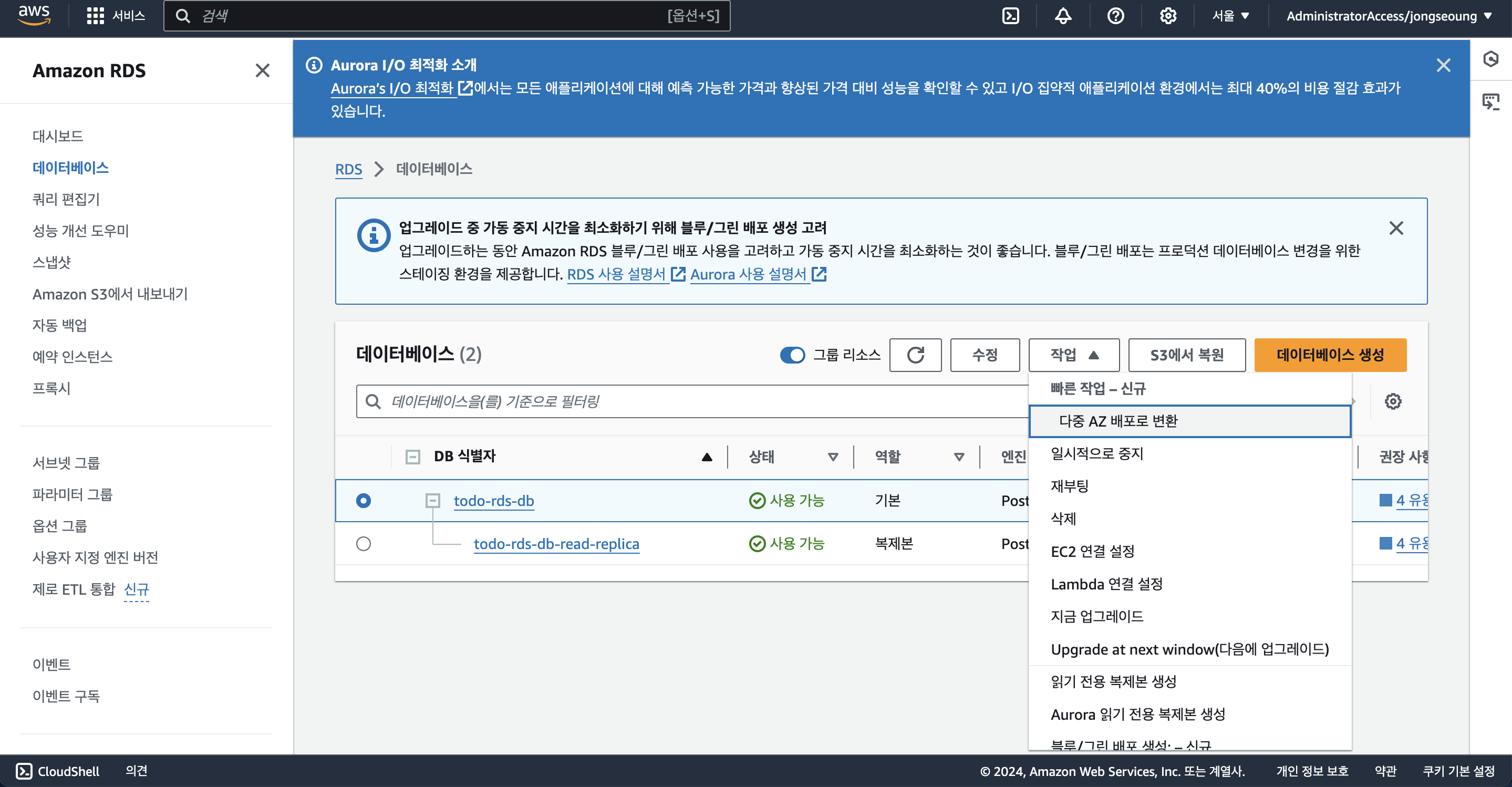Click the hexagon icon in right rail
Screen dimensions: 1512x787
pyautogui.click(x=1491, y=59)
